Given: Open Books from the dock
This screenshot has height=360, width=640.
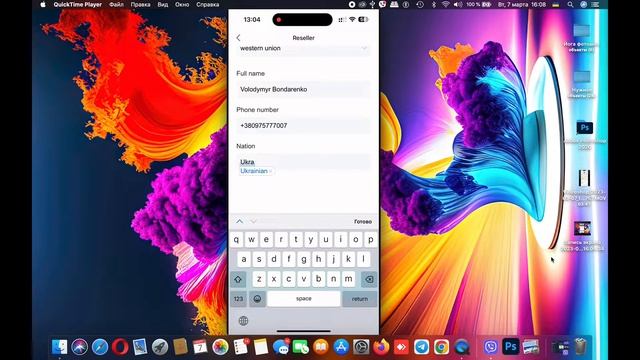Looking at the screenshot, I should (321, 347).
